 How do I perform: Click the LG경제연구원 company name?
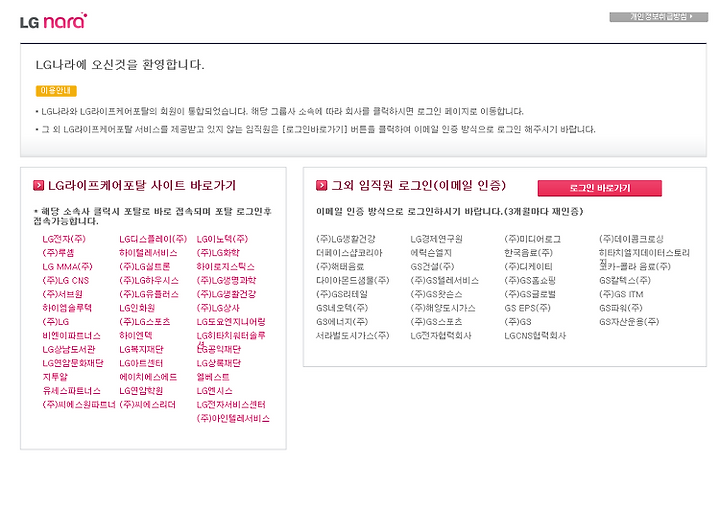[x=436, y=239]
